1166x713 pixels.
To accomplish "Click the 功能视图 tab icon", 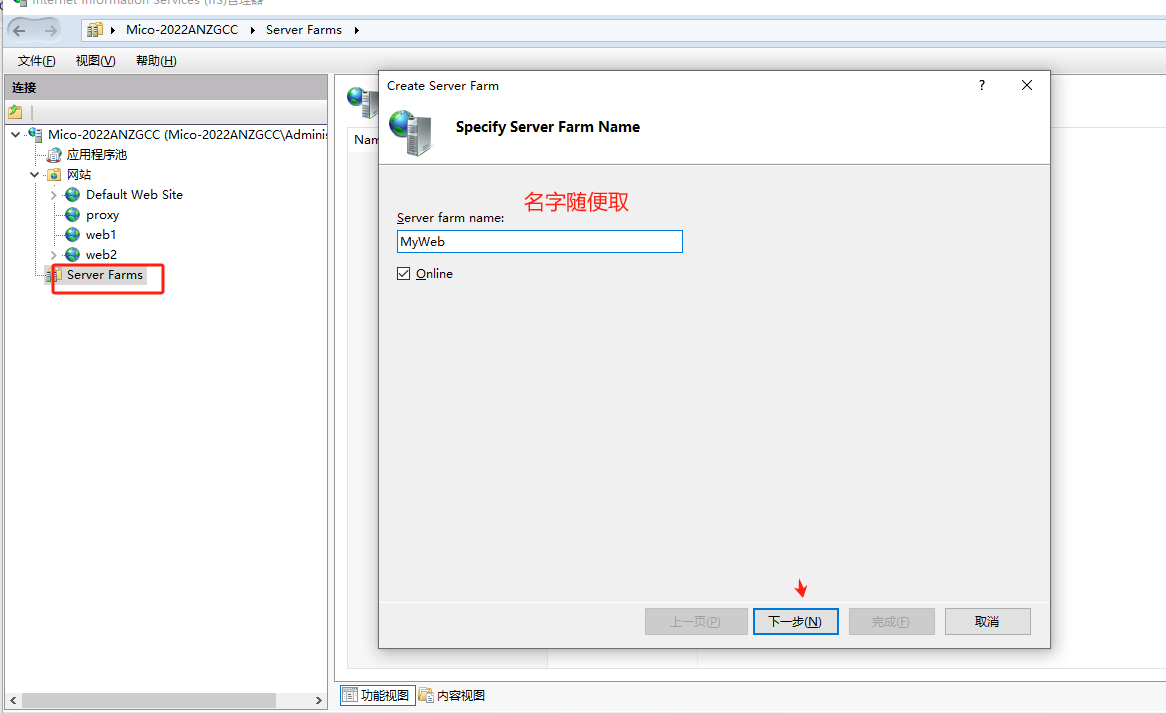I will (x=350, y=695).
